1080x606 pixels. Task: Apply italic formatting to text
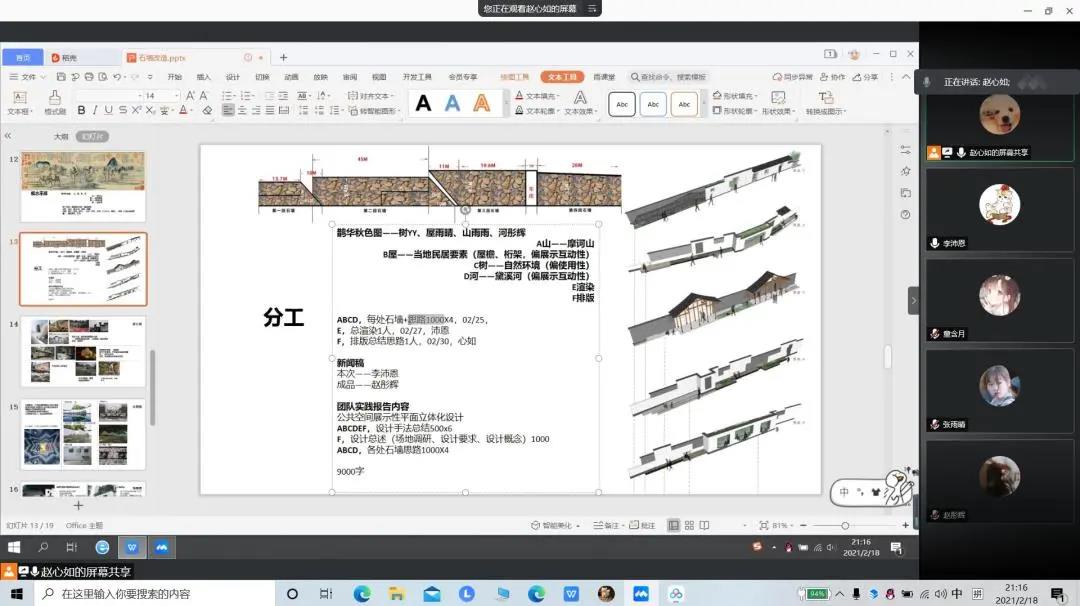tap(95, 111)
